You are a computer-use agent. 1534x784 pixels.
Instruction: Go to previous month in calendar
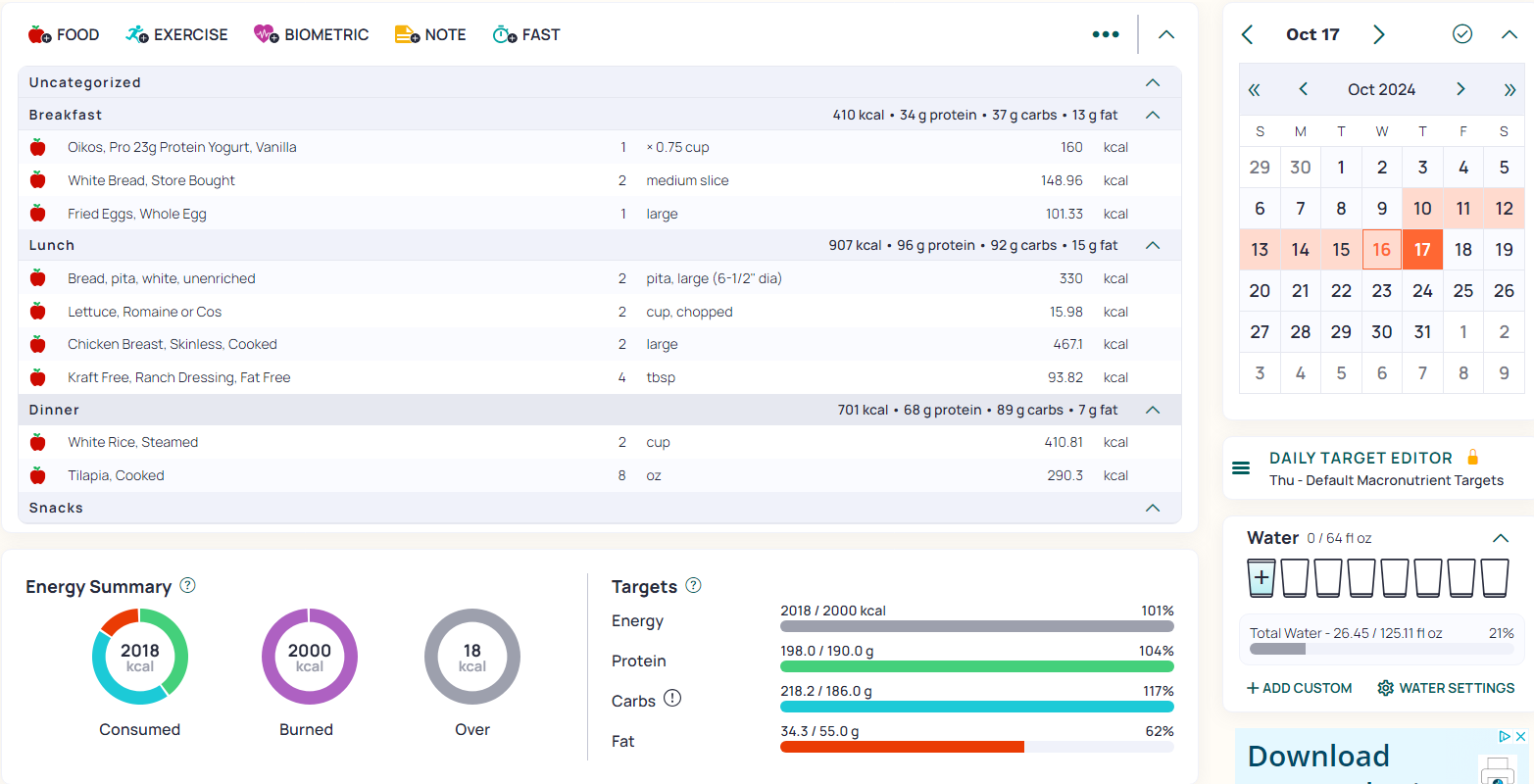click(x=1303, y=89)
